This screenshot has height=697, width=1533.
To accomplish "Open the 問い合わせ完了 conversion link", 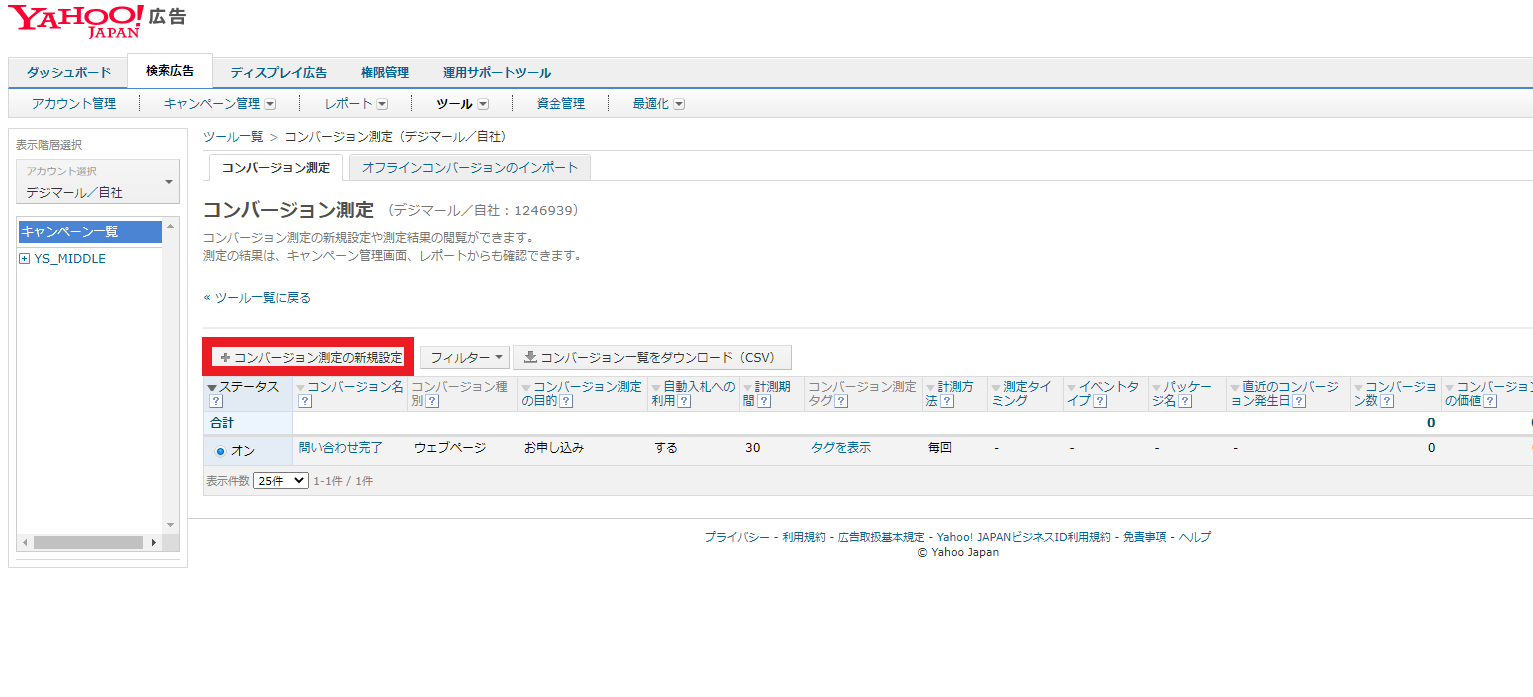I will click(341, 448).
